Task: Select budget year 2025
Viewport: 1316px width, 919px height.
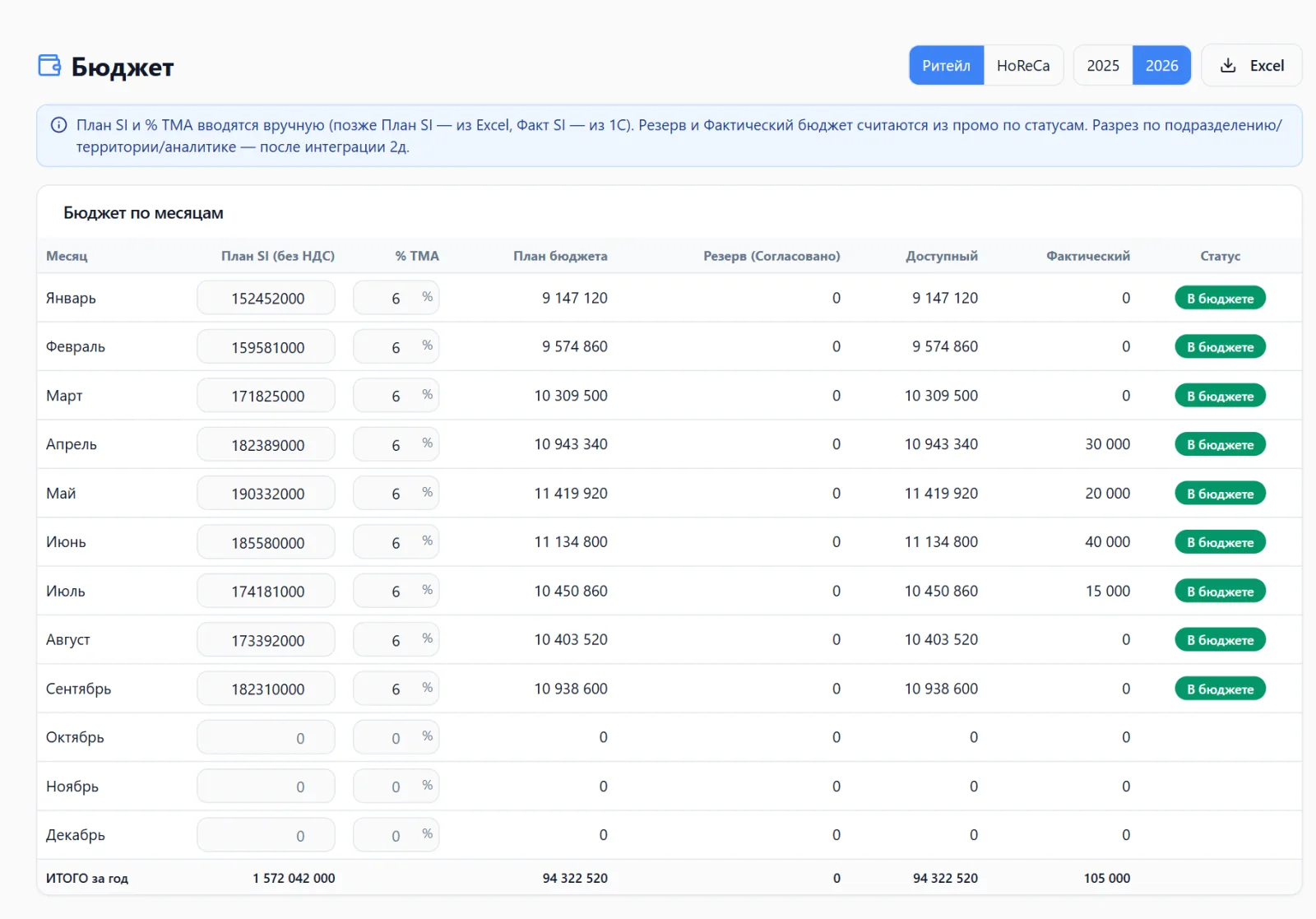Action: coord(1103,66)
